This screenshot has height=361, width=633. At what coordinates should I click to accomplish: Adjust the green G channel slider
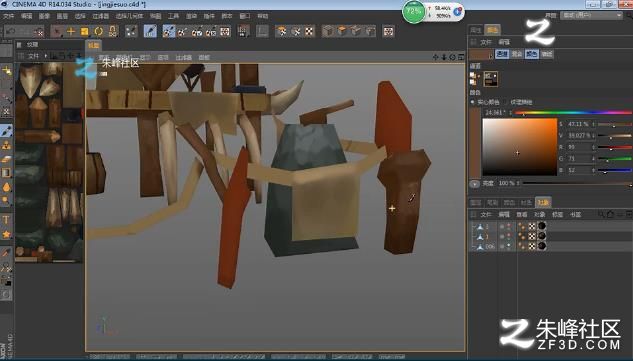614,159
